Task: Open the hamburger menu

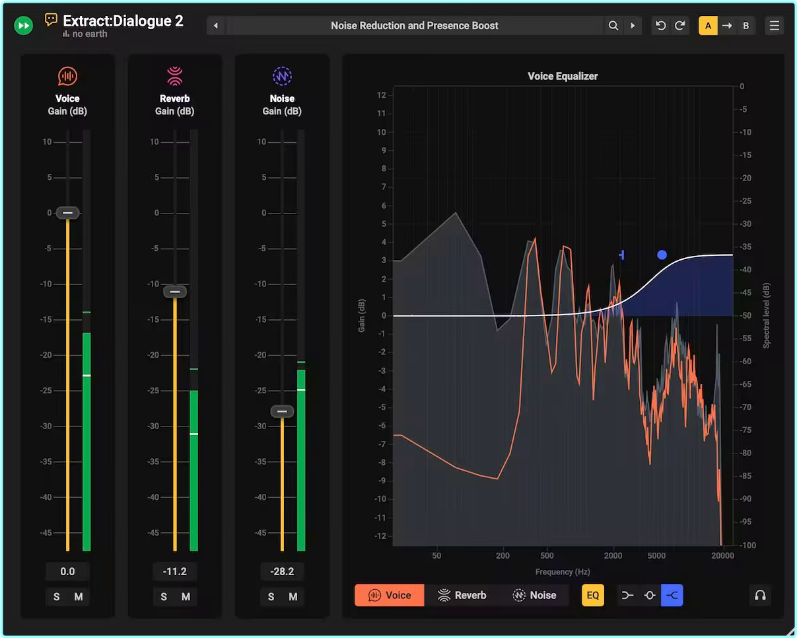Action: point(774,26)
